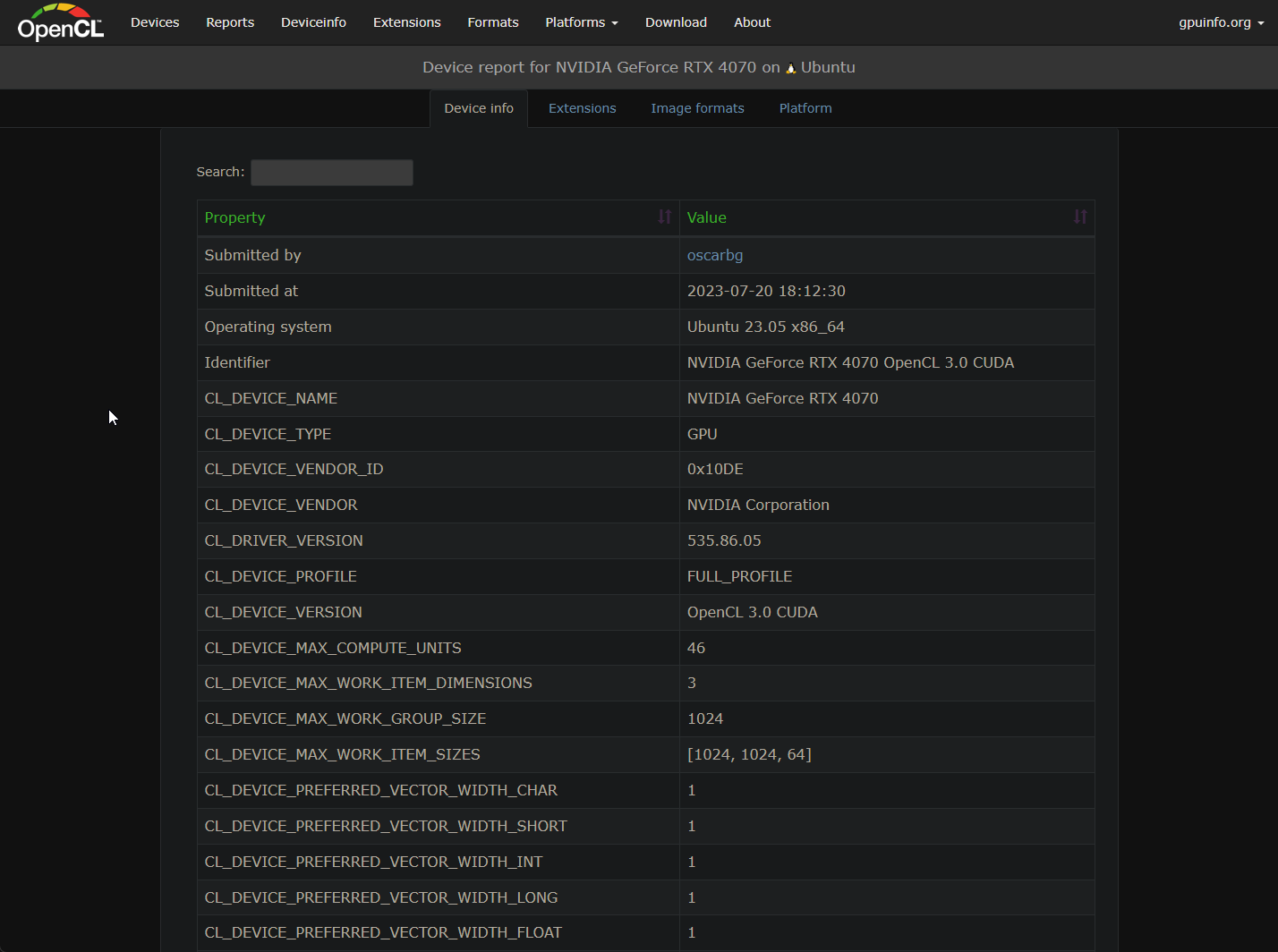Open the Download page
1278x952 pixels.
(676, 22)
